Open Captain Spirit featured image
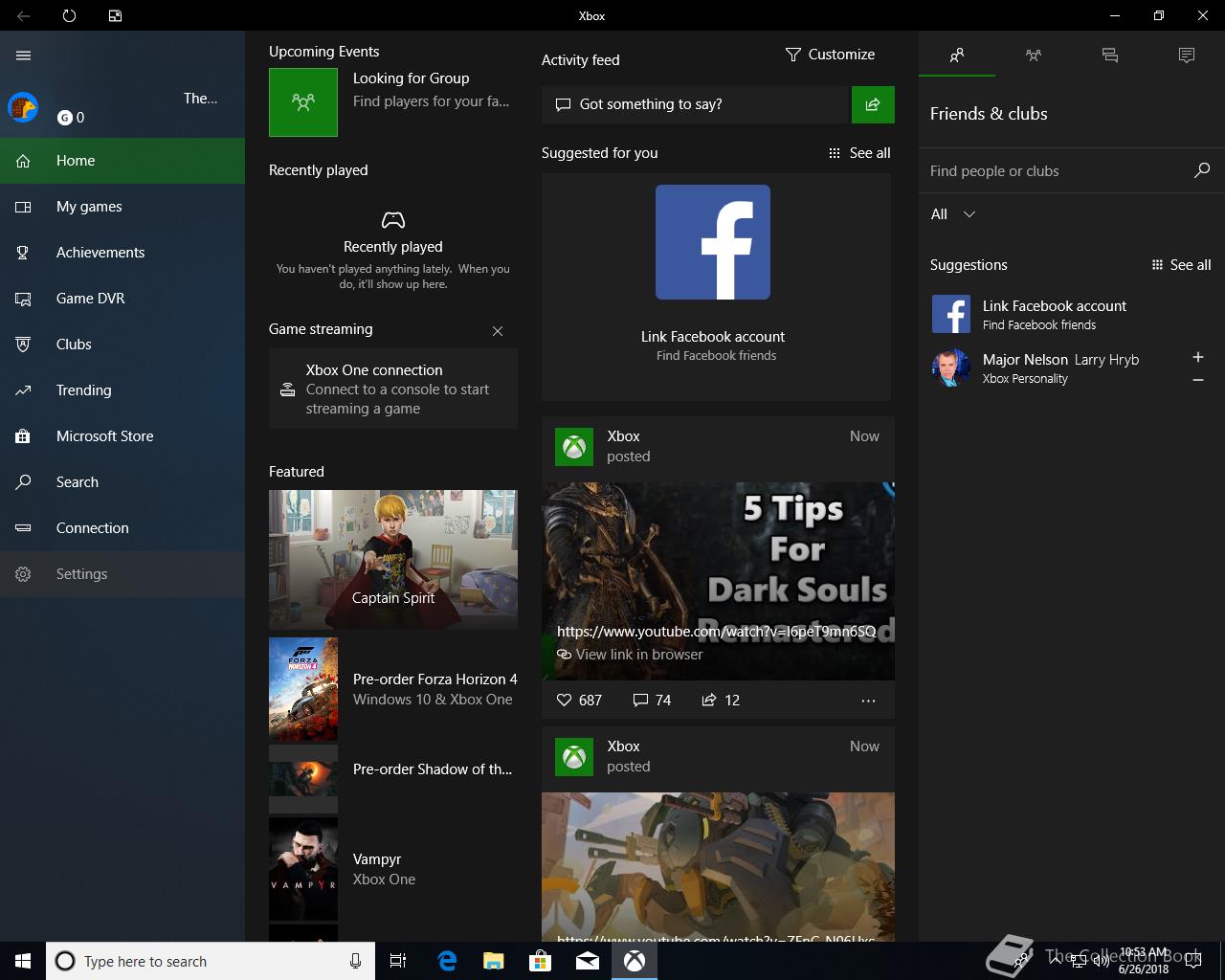The image size is (1225, 980). 393,560
